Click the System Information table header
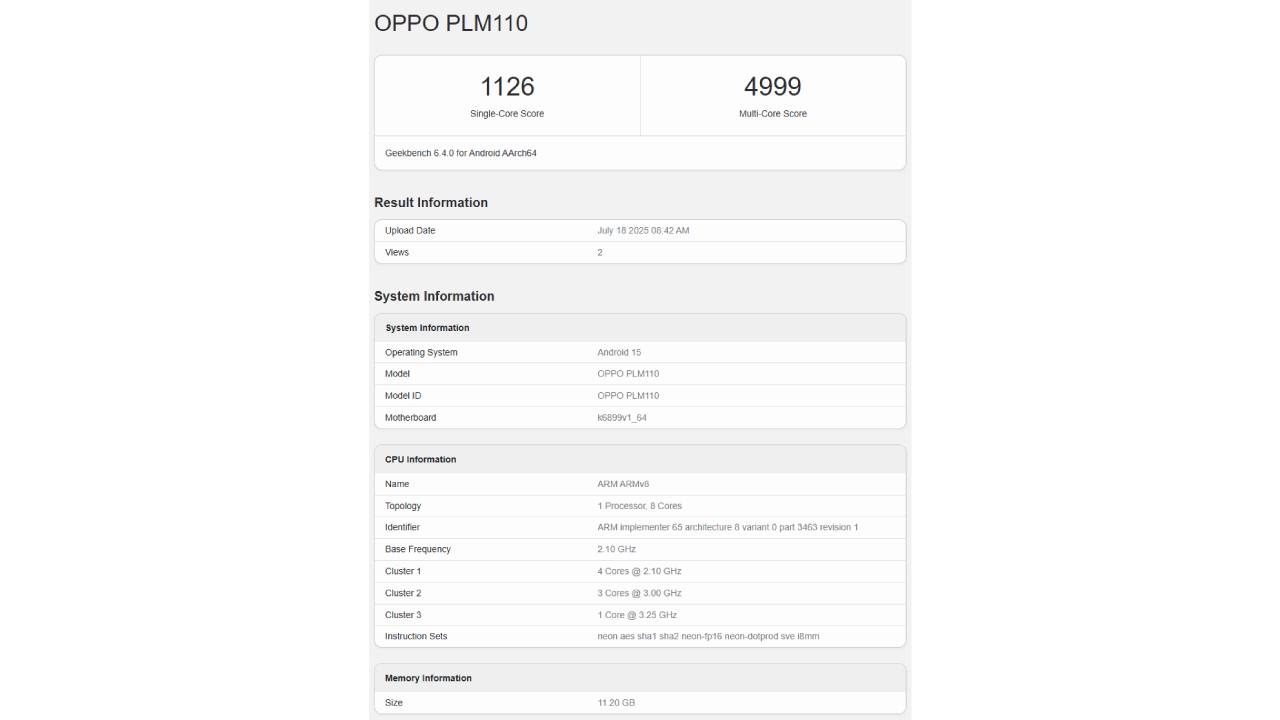Screen dimensions: 1280x720 [427, 328]
